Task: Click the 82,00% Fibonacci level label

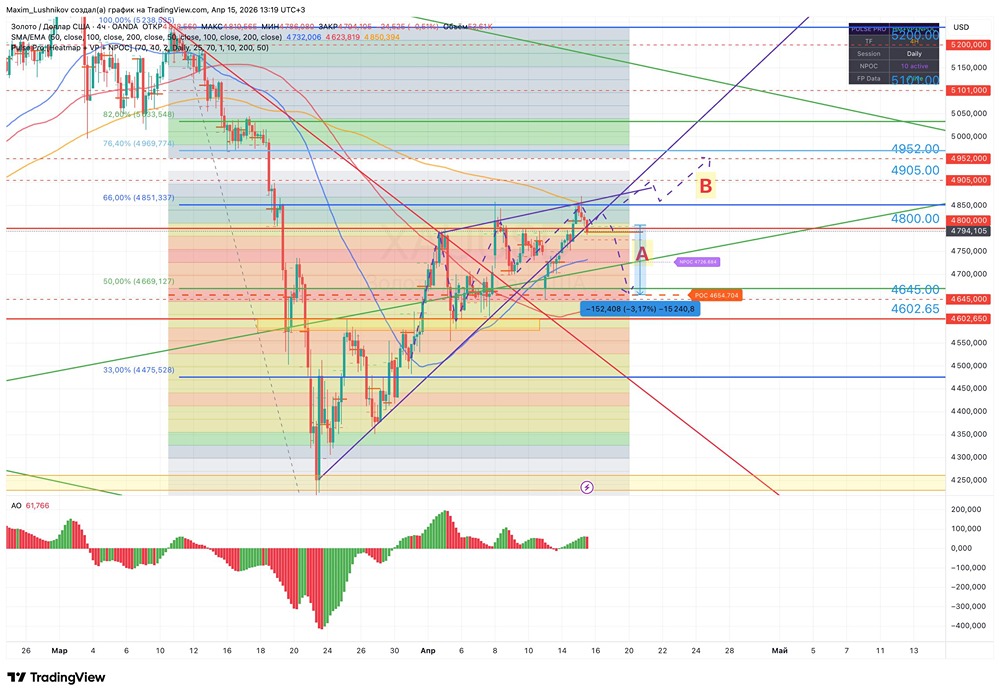Action: pos(138,114)
